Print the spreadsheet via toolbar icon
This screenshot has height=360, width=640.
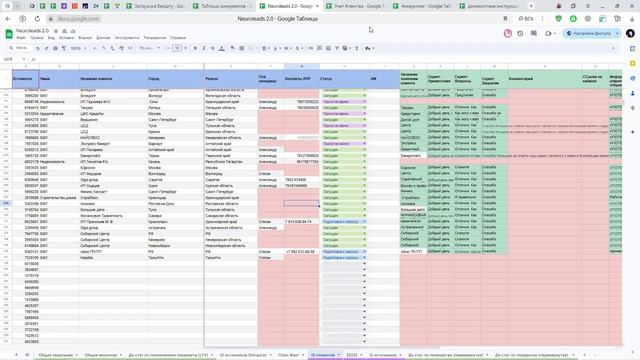55,48
